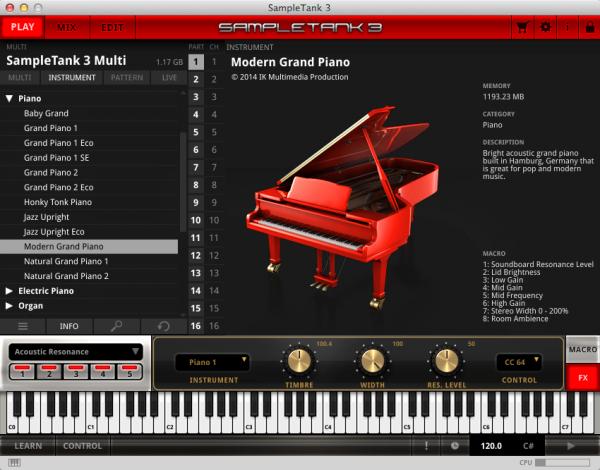Click the red FX button
Viewport: 600px width, 470px height.
(x=582, y=377)
